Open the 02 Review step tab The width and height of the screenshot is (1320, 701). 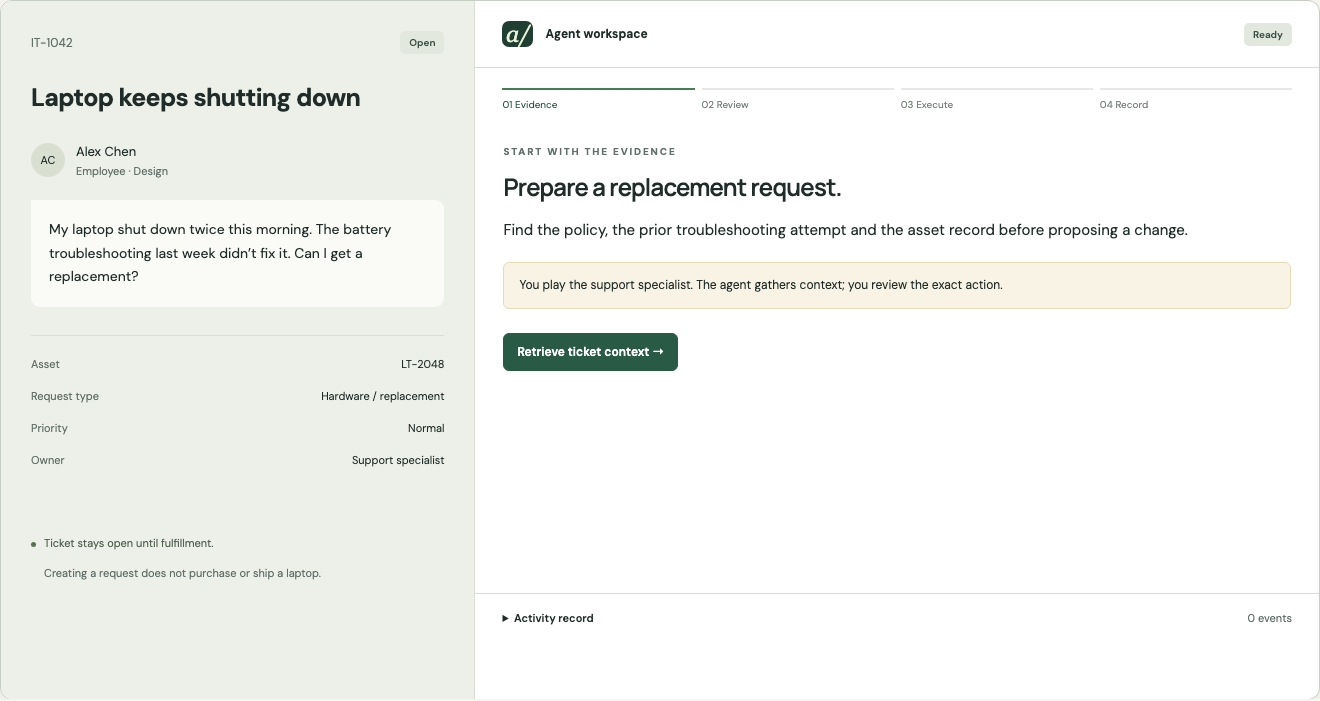click(797, 98)
